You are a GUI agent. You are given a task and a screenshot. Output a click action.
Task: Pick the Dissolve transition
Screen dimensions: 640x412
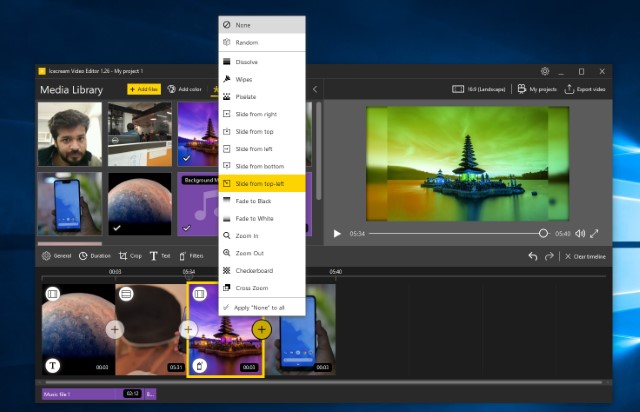[262, 62]
